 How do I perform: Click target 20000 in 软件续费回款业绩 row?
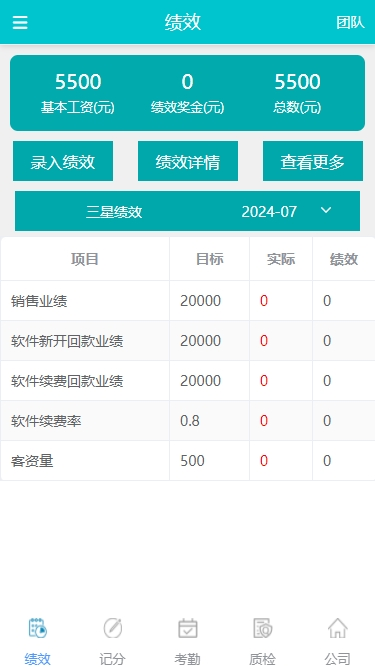click(201, 381)
